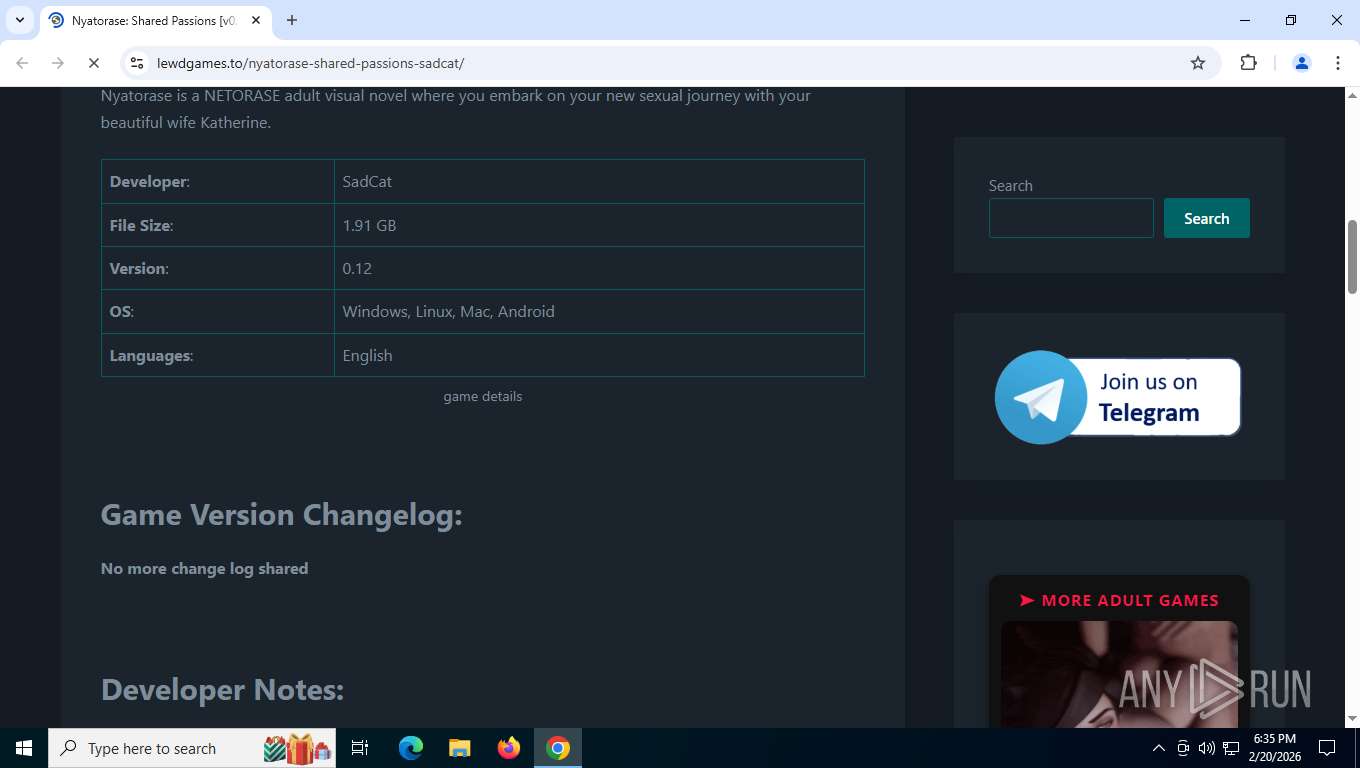Click the Meet Now camera tray icon
The width and height of the screenshot is (1360, 768).
click(1183, 748)
